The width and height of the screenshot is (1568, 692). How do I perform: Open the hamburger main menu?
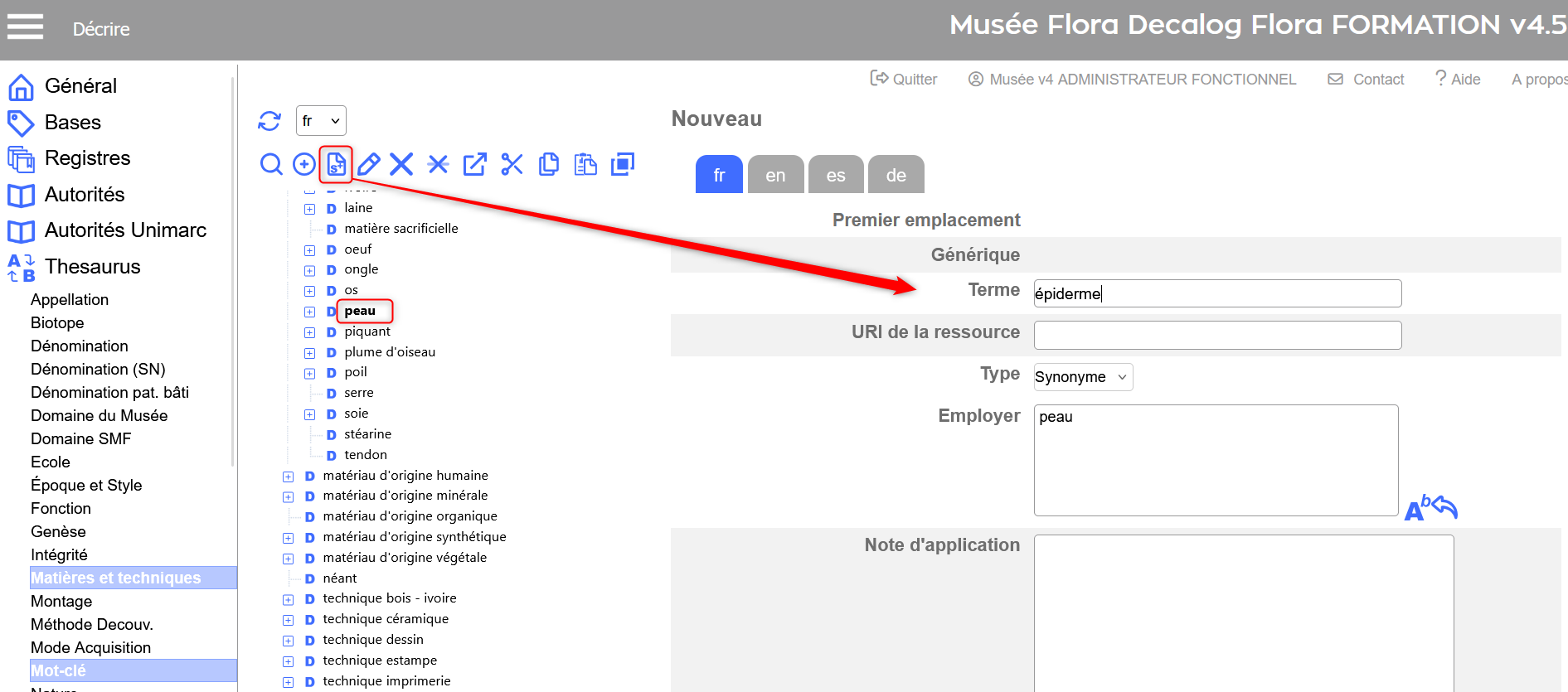coord(25,27)
